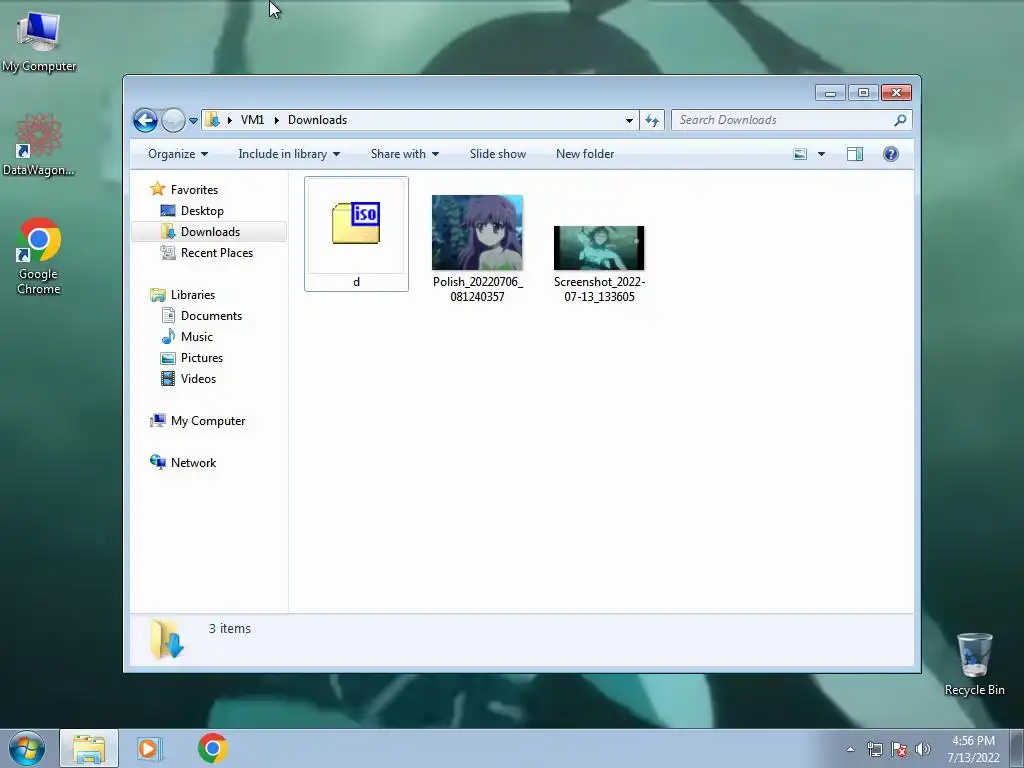Open the Videos library

[198, 379]
